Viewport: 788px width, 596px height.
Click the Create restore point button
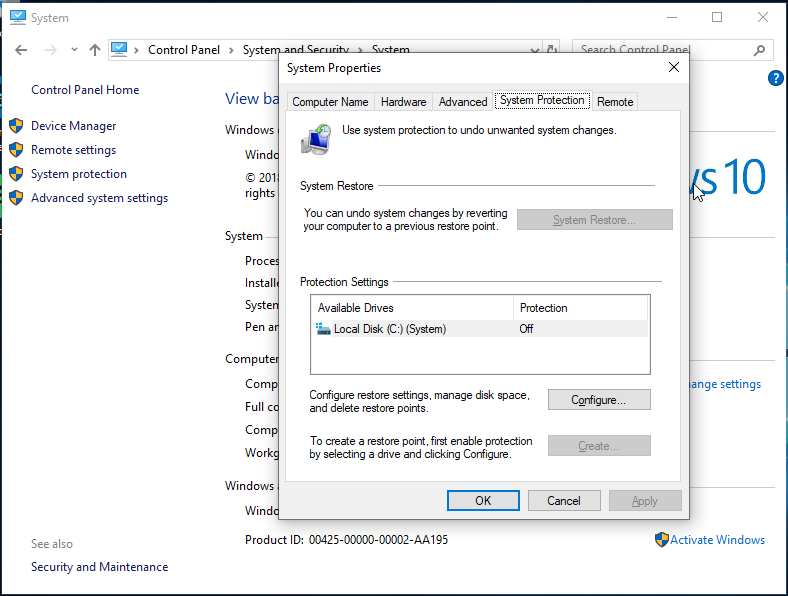tap(599, 446)
